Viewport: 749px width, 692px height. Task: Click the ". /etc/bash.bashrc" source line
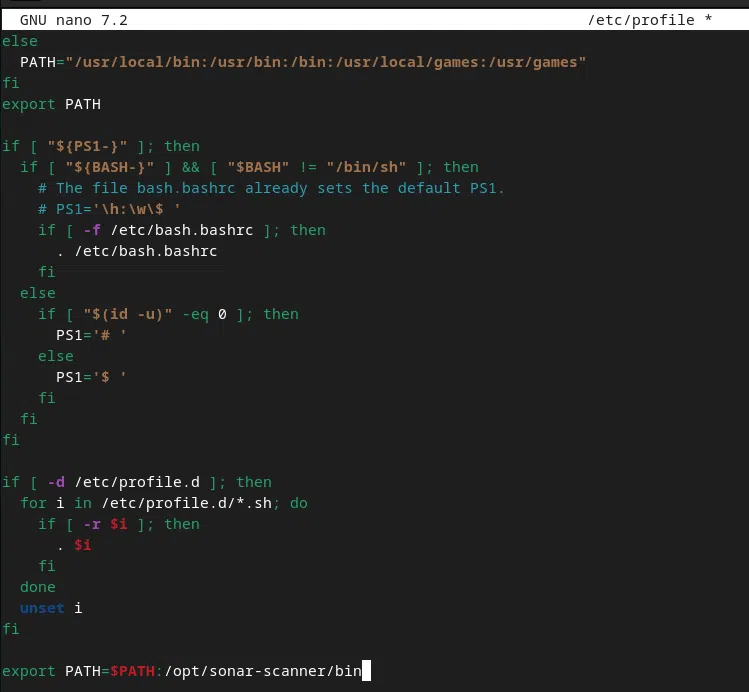[x=137, y=251]
